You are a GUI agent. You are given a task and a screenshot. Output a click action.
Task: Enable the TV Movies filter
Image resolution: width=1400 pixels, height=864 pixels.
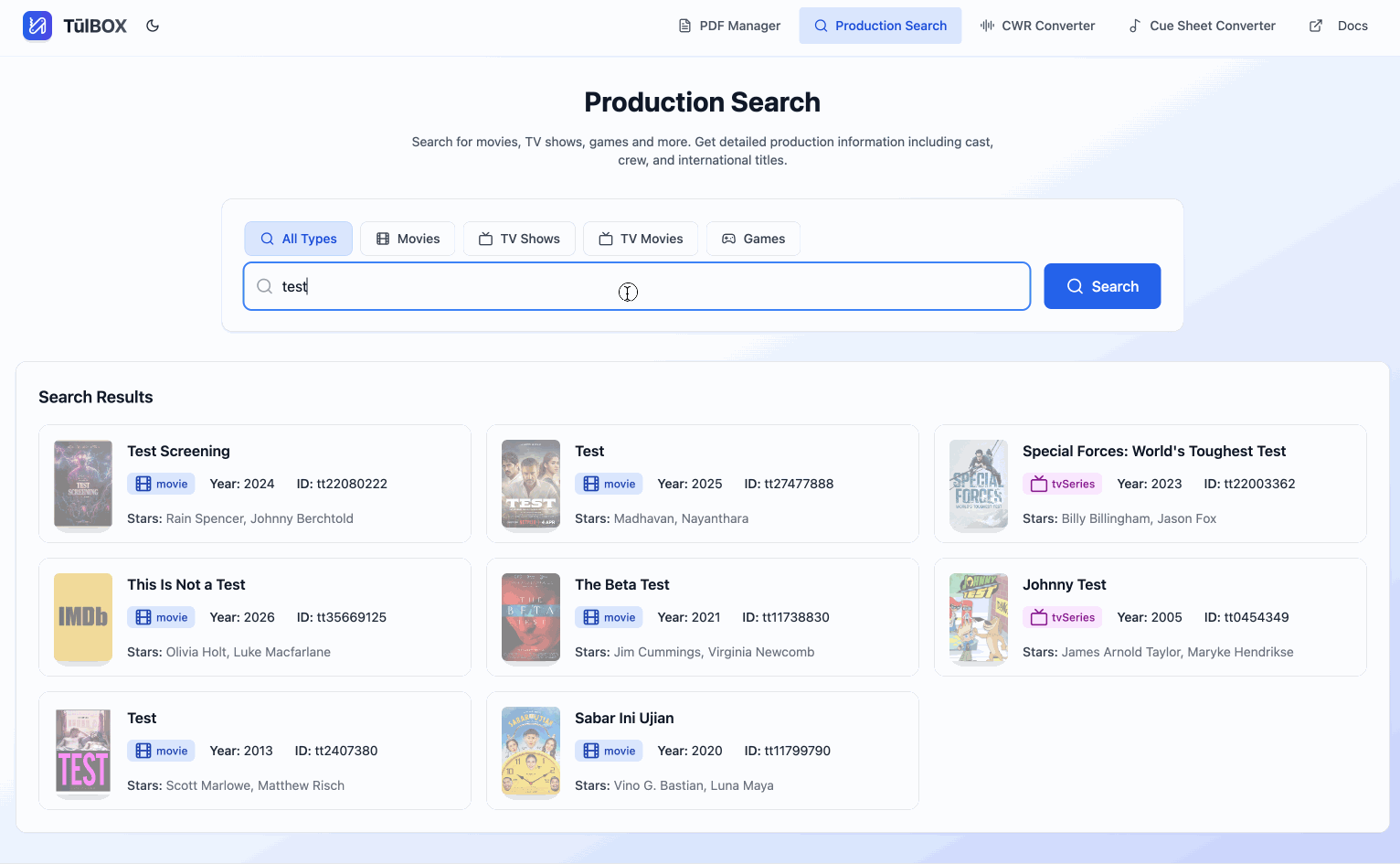pyautogui.click(x=640, y=239)
